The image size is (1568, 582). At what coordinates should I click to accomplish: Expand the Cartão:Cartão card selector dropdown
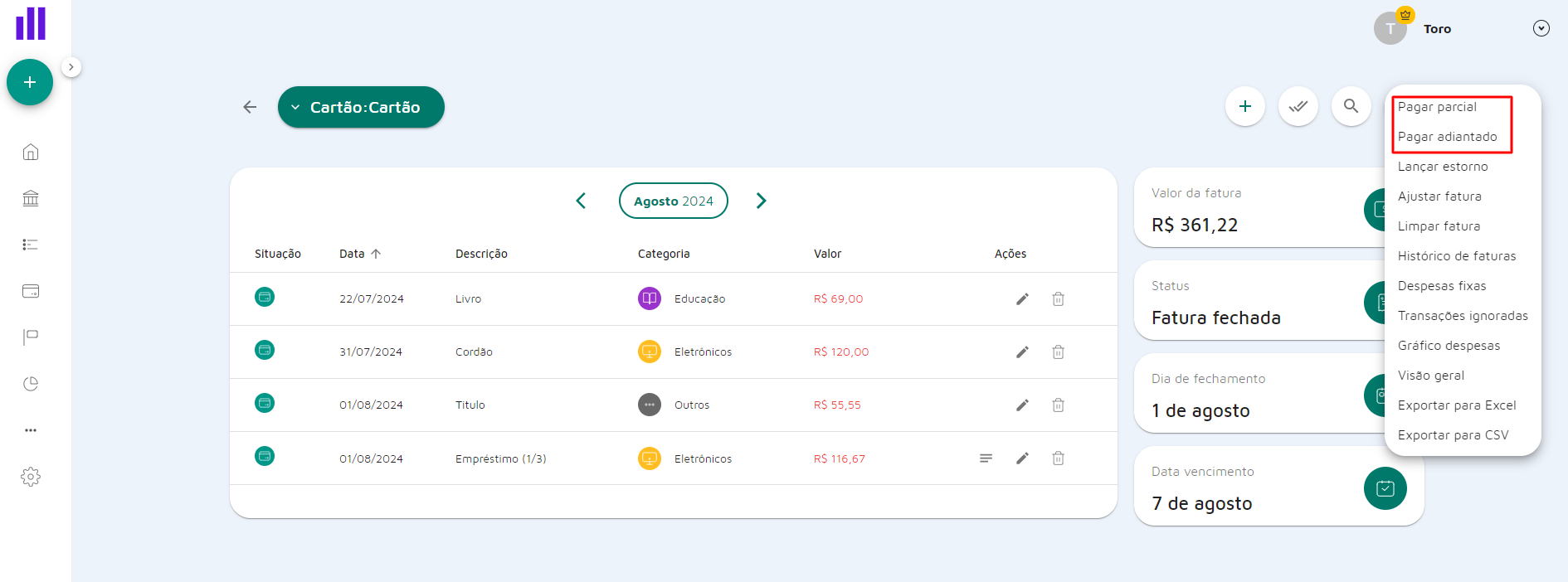click(361, 107)
